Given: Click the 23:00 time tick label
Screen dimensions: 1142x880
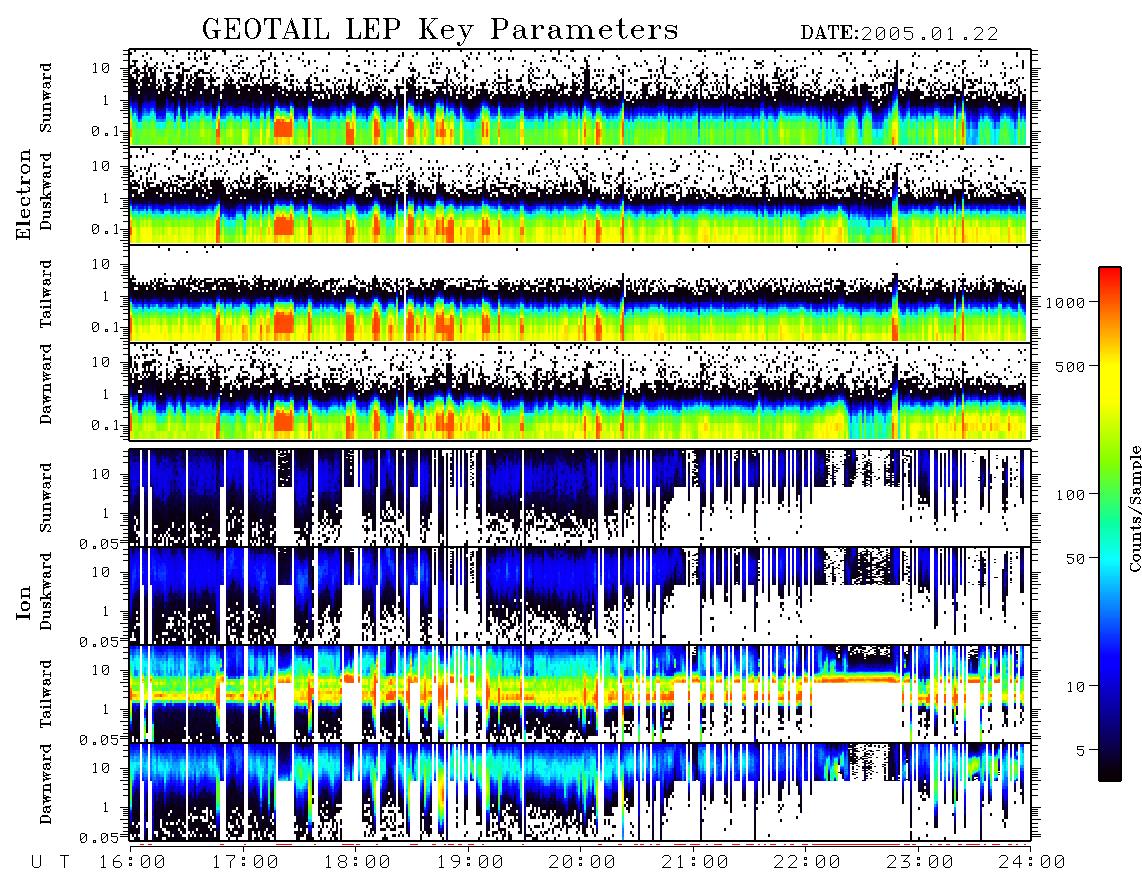Looking at the screenshot, I should pos(920,863).
